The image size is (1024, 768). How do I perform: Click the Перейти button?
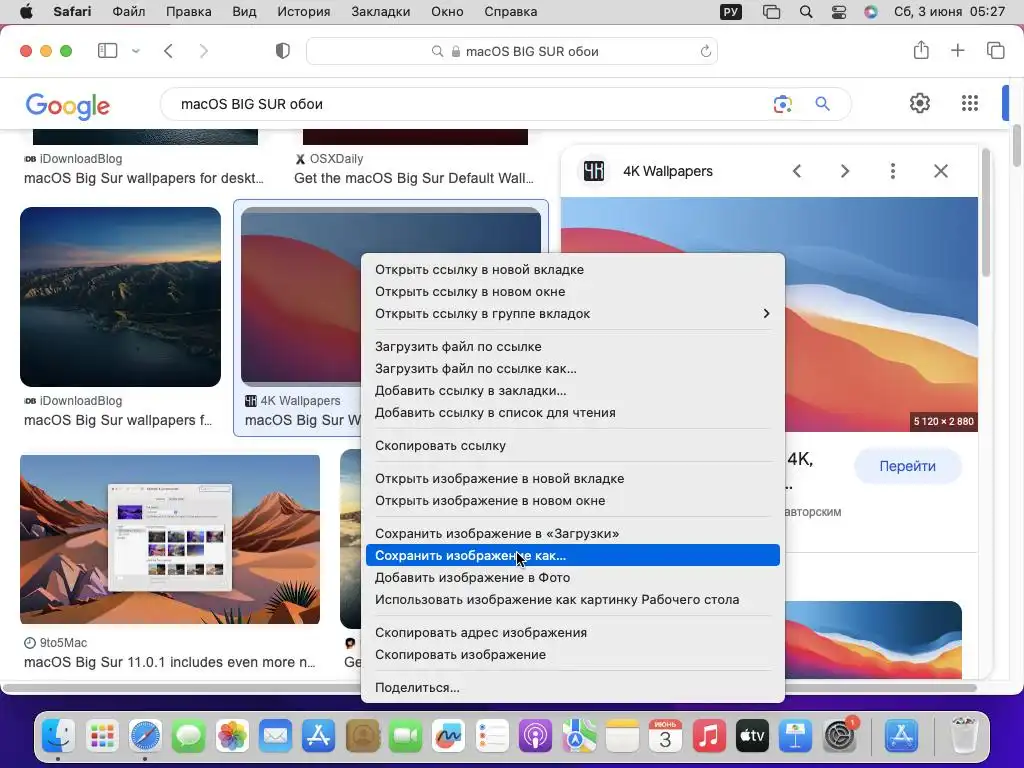[x=907, y=466]
